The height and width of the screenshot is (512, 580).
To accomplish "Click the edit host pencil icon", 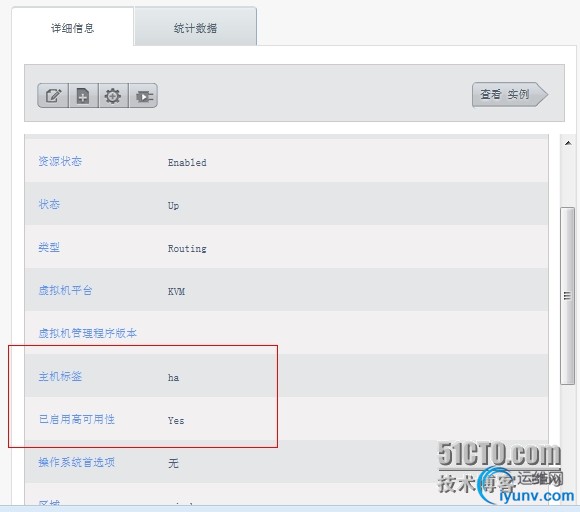I will (53, 96).
